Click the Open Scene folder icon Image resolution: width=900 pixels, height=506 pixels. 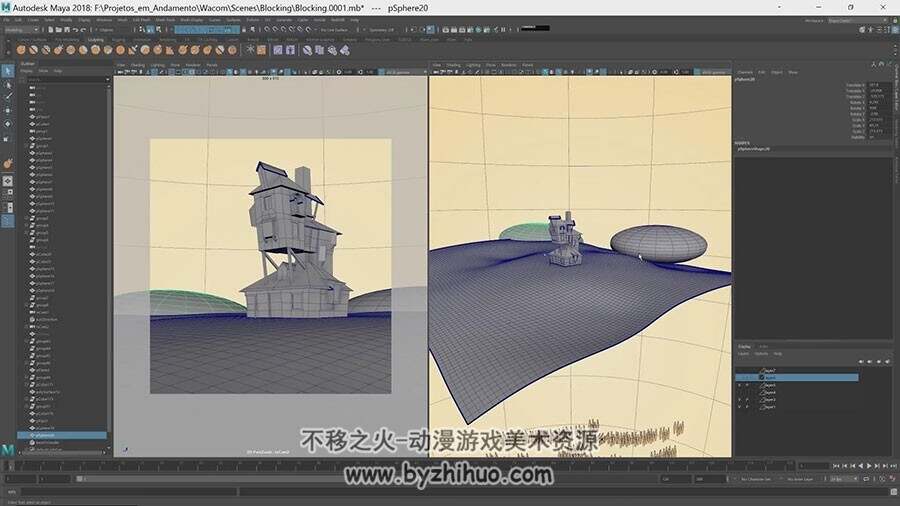[59, 30]
